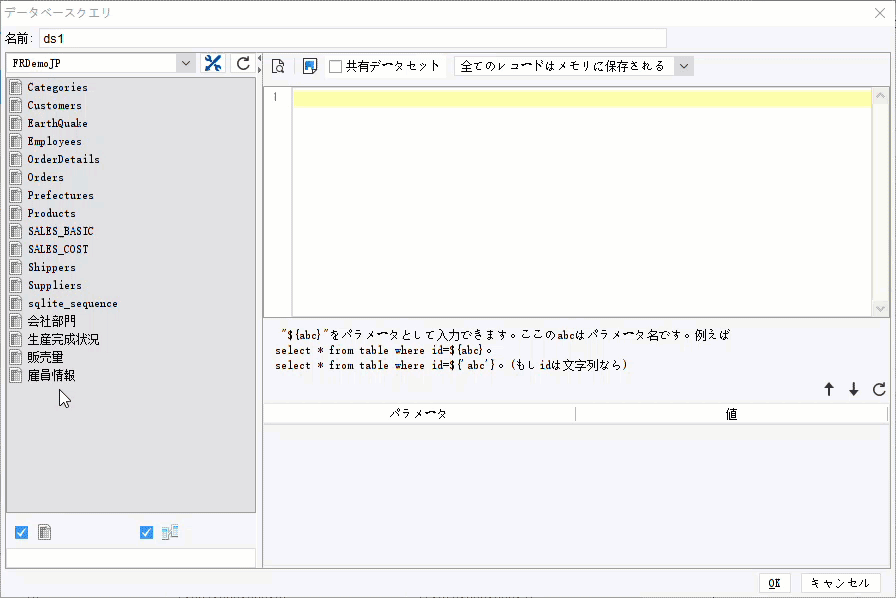Move the parameter down with down arrow

click(x=854, y=389)
